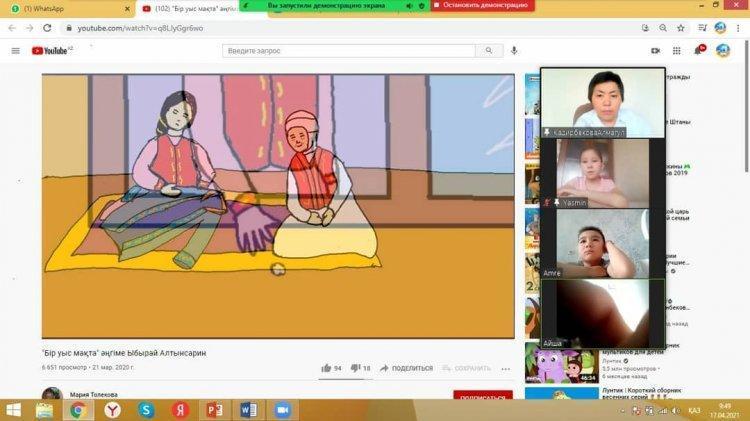Image resolution: width=750 pixels, height=421 pixels.
Task: Click the Chrome taskbar icon
Action: click(78, 410)
